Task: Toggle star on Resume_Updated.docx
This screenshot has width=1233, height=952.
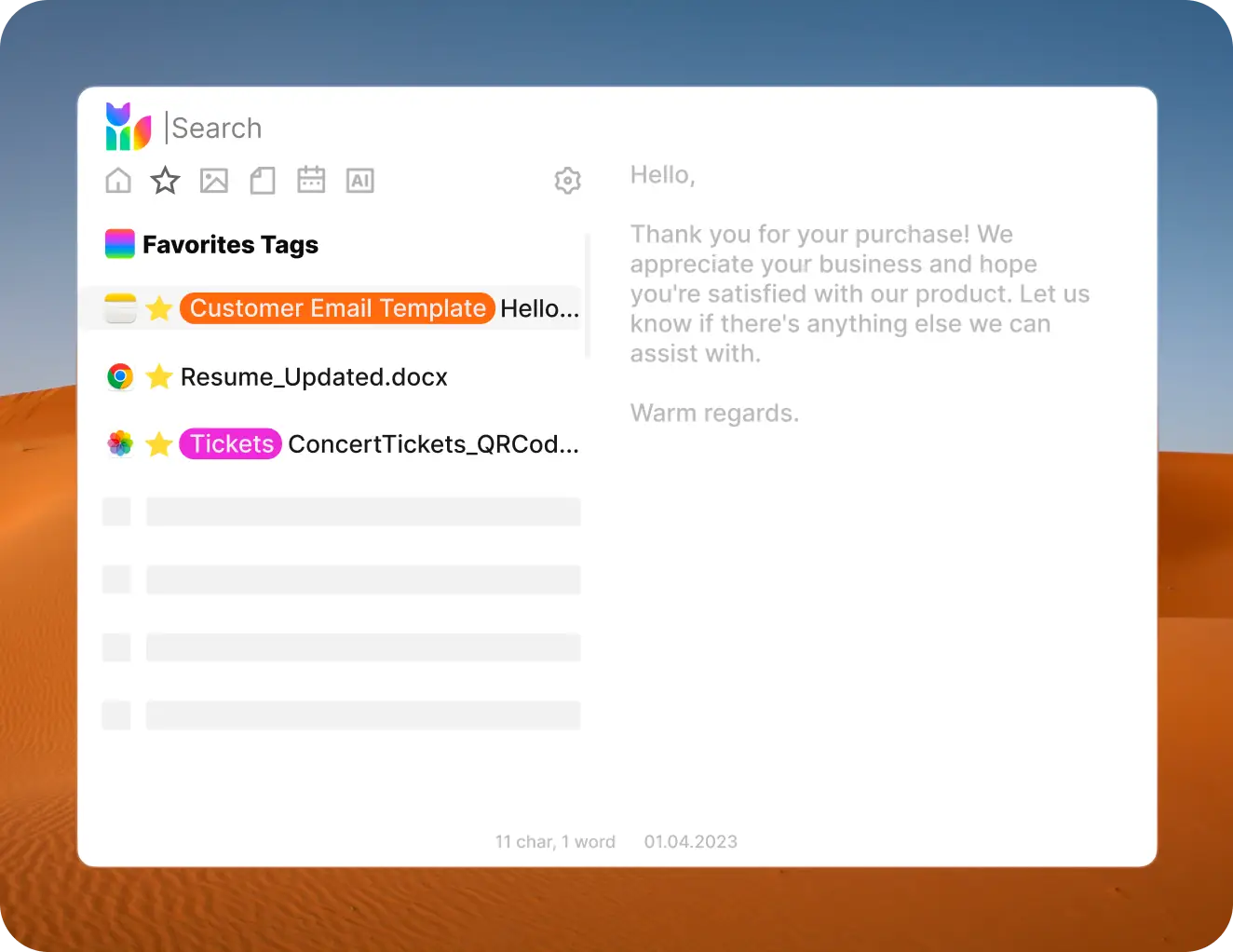Action: click(x=159, y=375)
